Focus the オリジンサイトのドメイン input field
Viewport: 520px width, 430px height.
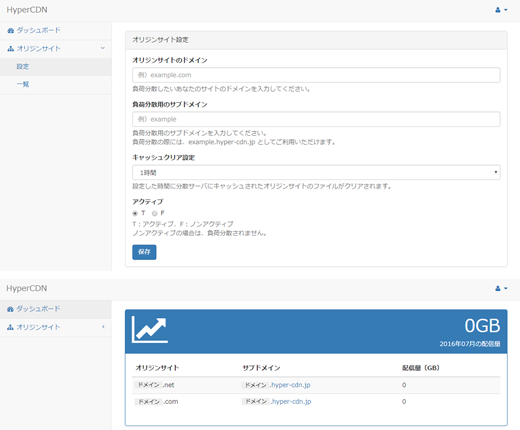pos(316,75)
